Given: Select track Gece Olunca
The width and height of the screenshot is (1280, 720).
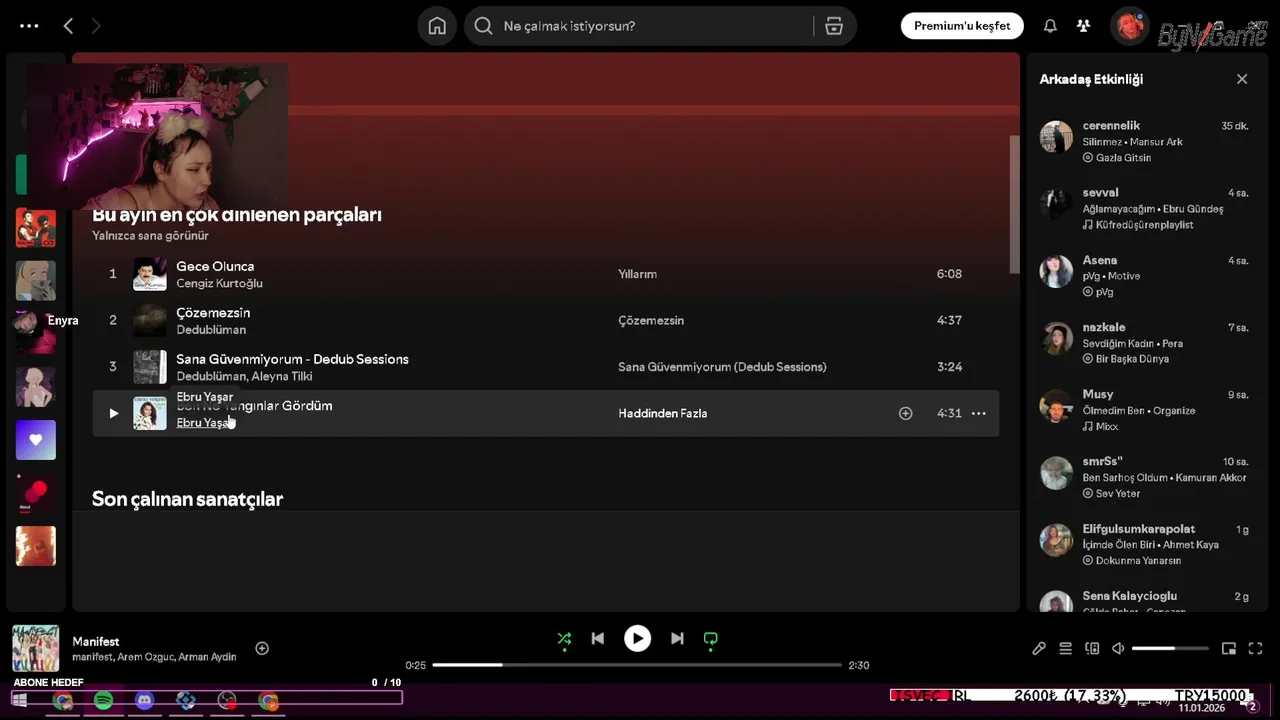Looking at the screenshot, I should point(215,266).
